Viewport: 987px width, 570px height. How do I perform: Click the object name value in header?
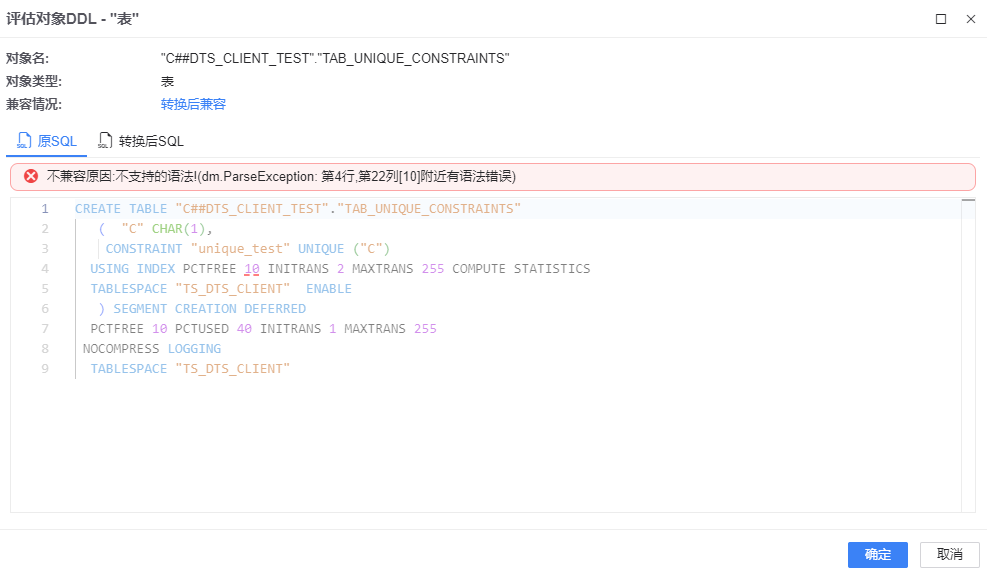tap(335, 59)
